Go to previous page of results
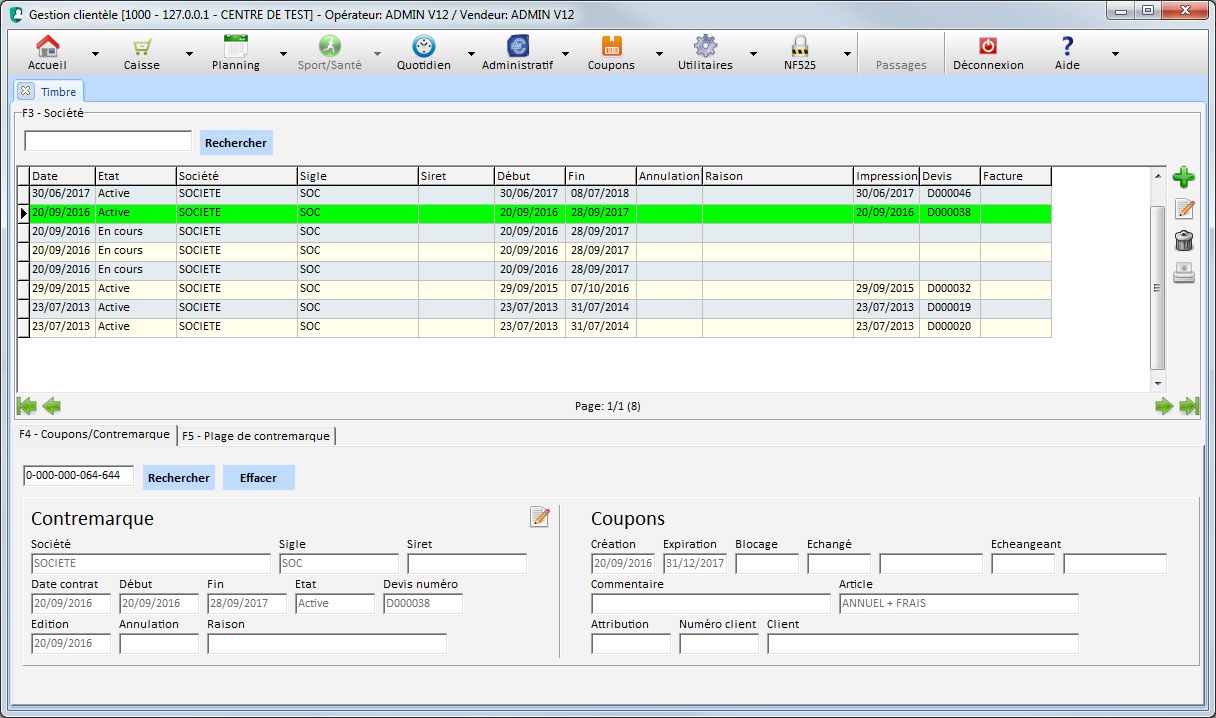1216x718 pixels. click(51, 406)
